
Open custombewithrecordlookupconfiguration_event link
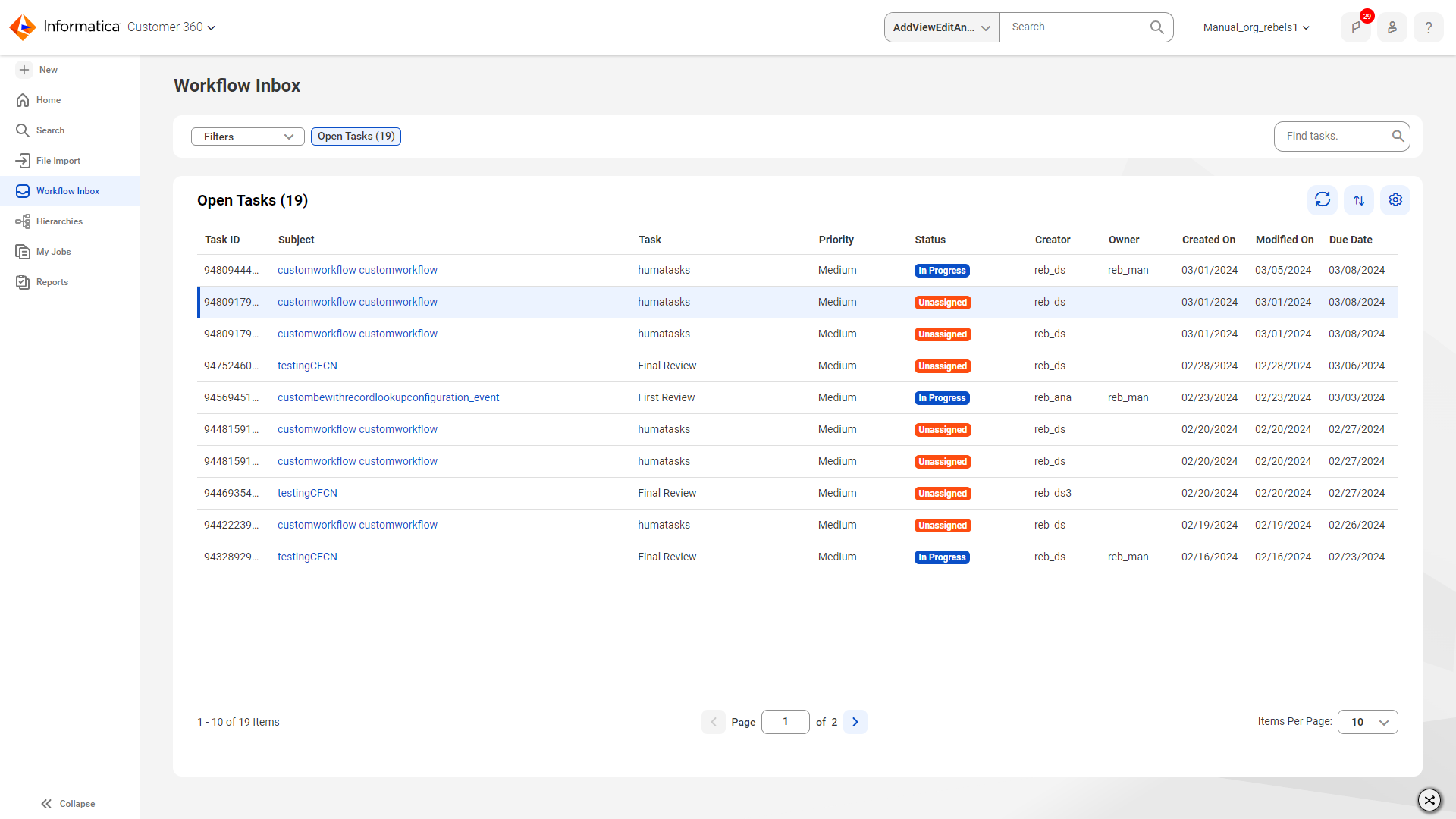(x=388, y=398)
